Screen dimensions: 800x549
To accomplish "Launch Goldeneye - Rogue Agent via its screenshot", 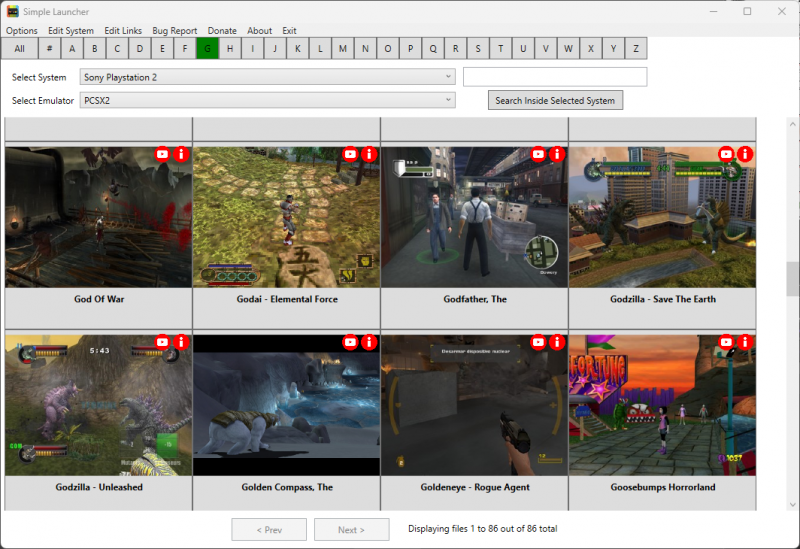I will [474, 406].
